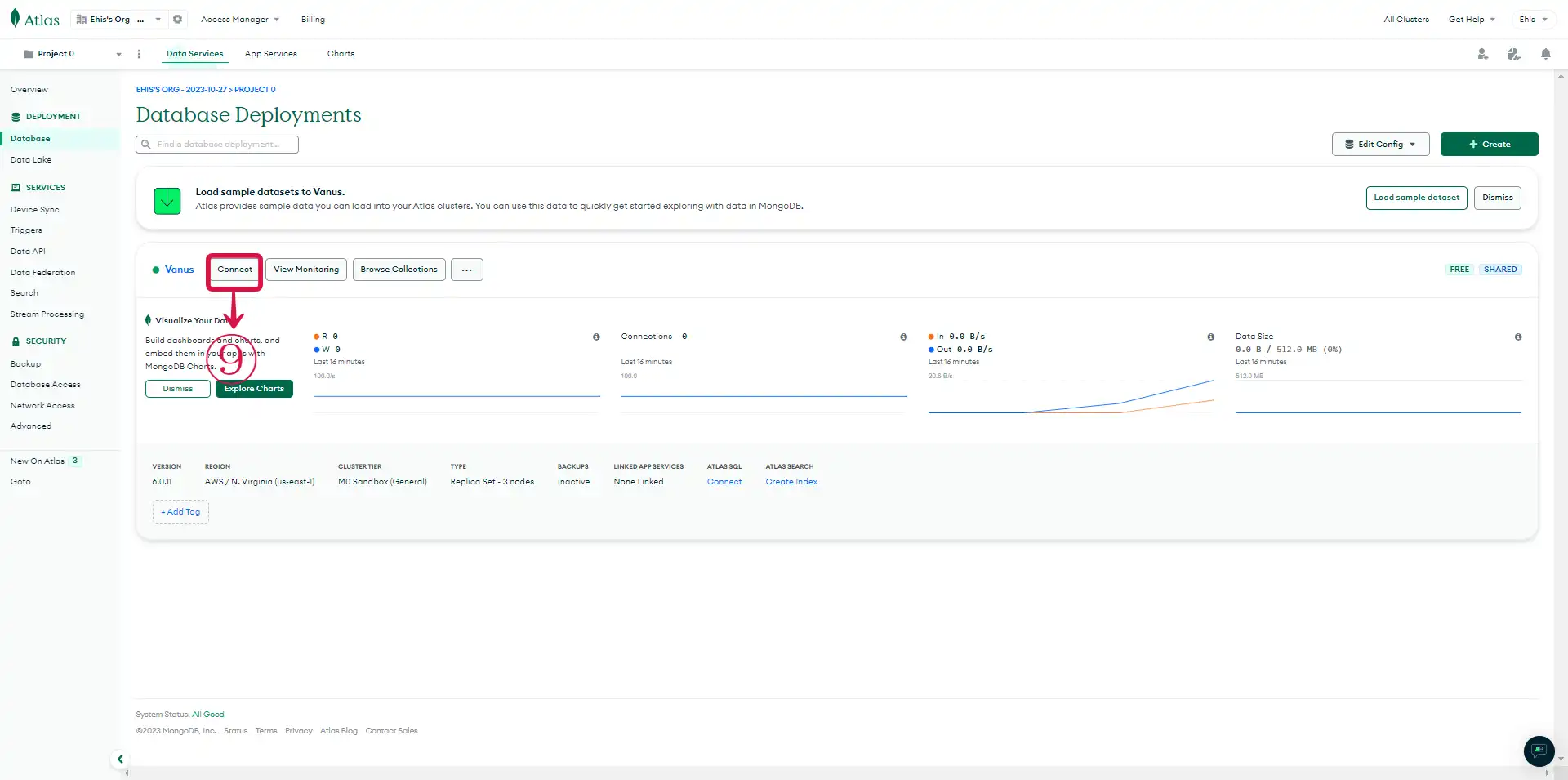The image size is (1568, 780).
Task: Click the info icon on R/W operations chart
Action: pos(596,337)
